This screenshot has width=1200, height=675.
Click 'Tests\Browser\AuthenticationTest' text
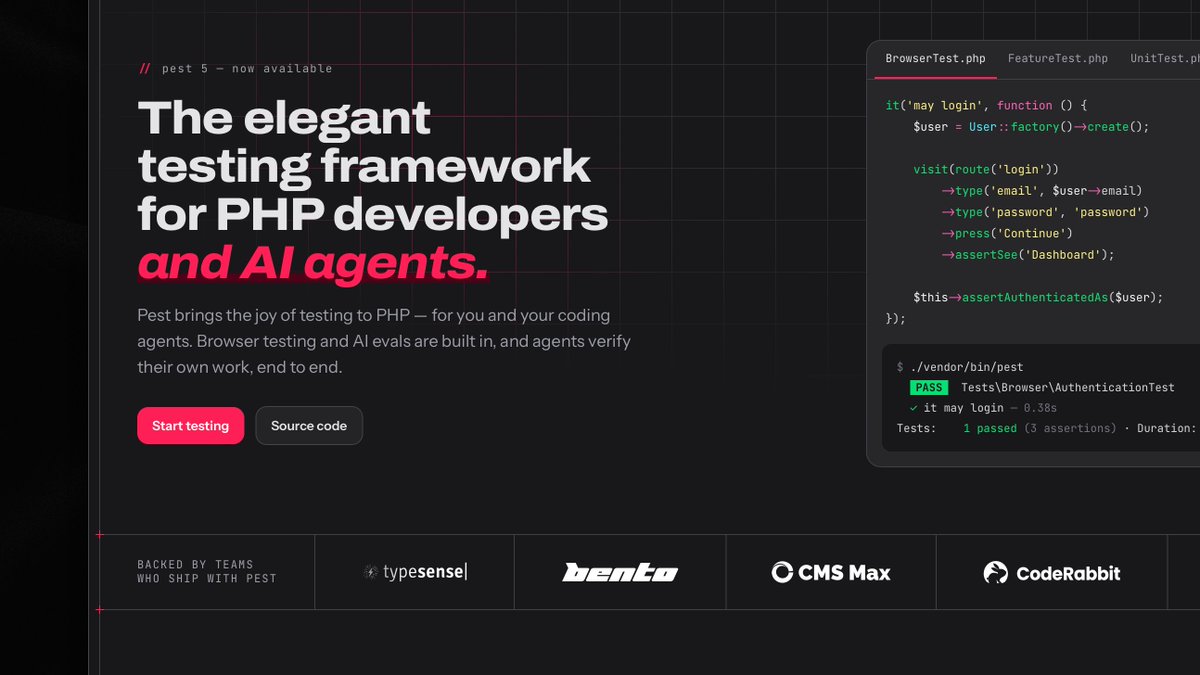pyautogui.click(x=1068, y=387)
